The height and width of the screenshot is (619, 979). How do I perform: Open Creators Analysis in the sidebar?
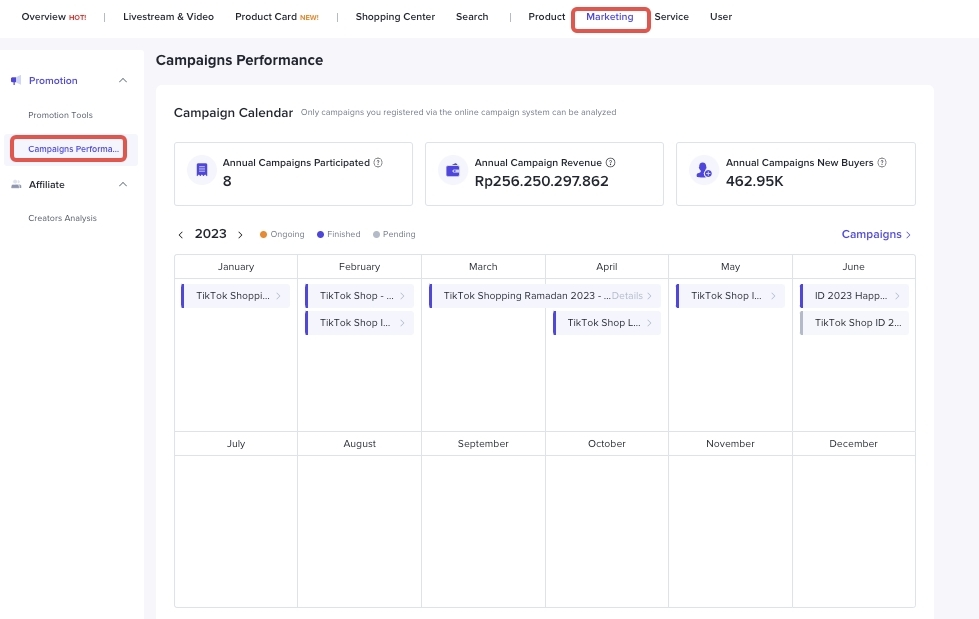point(62,218)
